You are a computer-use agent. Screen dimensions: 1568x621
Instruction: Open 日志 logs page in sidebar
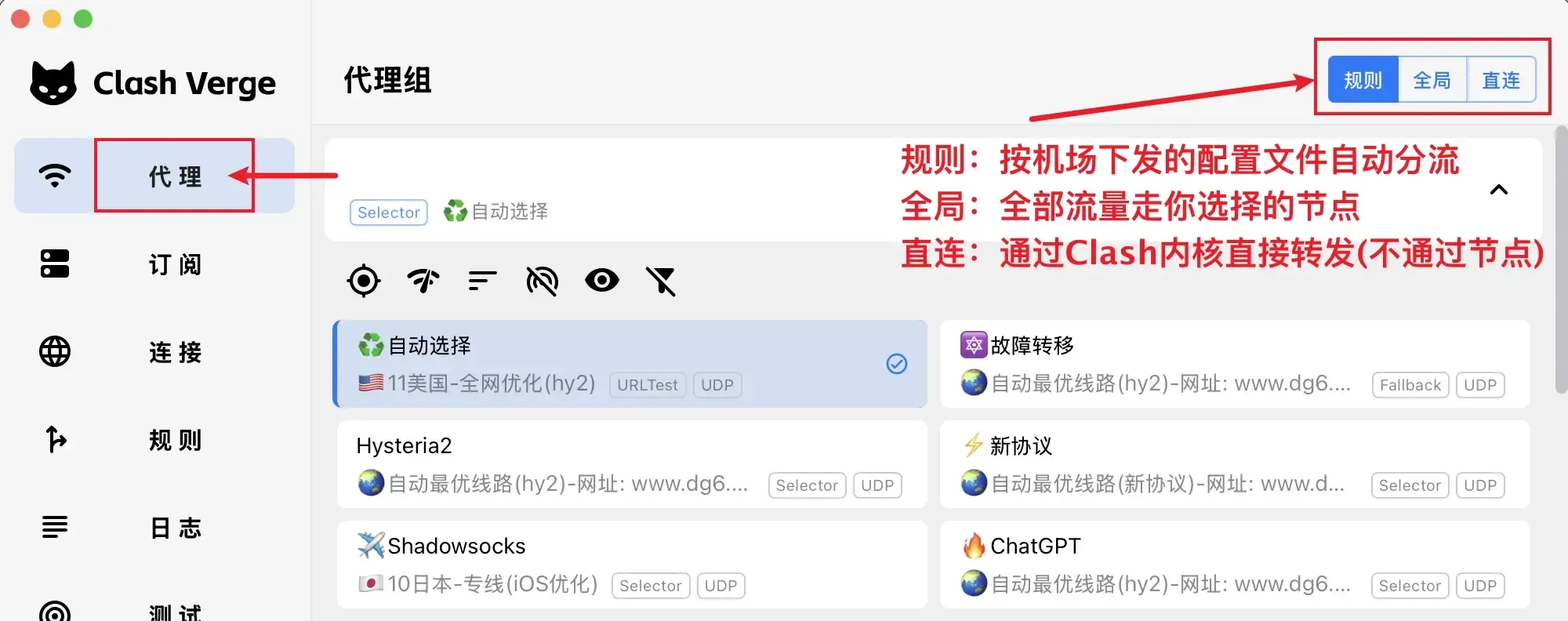154,528
